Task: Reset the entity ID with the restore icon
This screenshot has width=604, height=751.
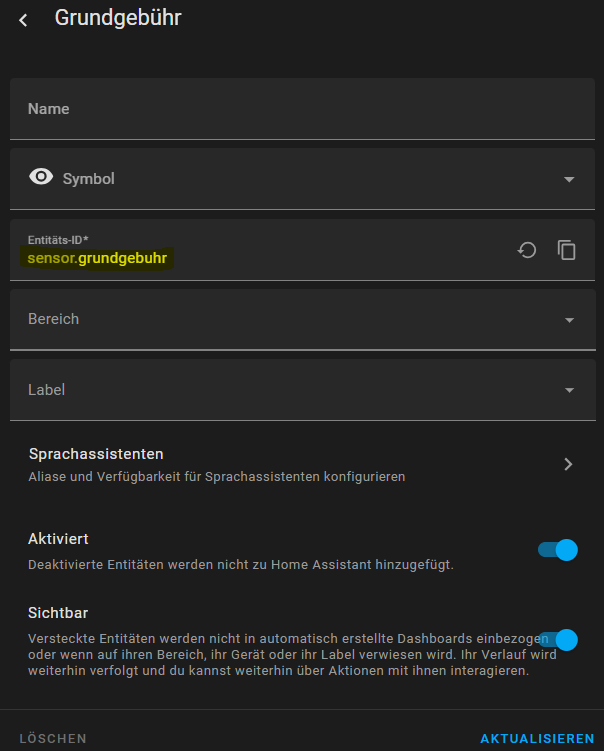Action: (527, 250)
